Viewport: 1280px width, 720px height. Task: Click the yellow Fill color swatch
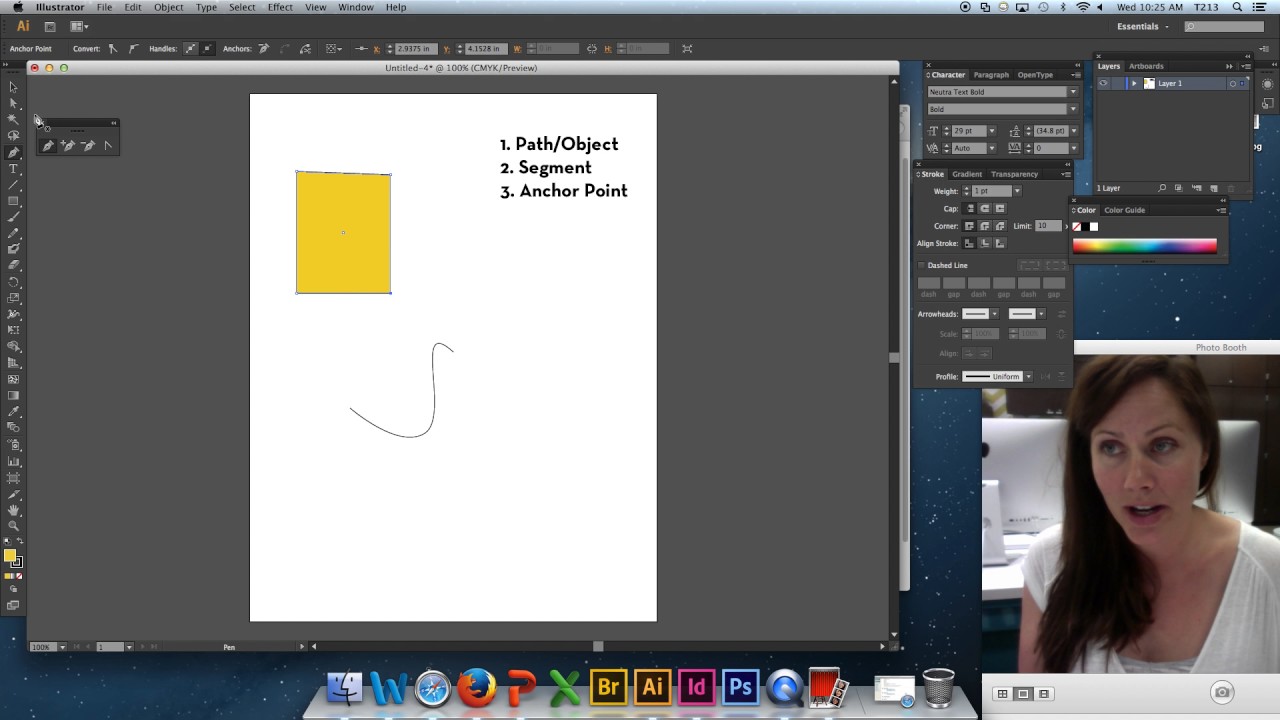[9, 556]
